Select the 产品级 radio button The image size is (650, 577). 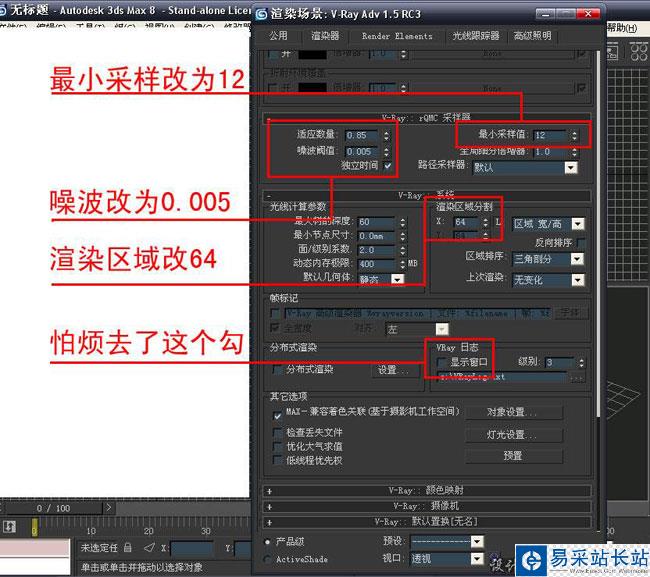267,542
